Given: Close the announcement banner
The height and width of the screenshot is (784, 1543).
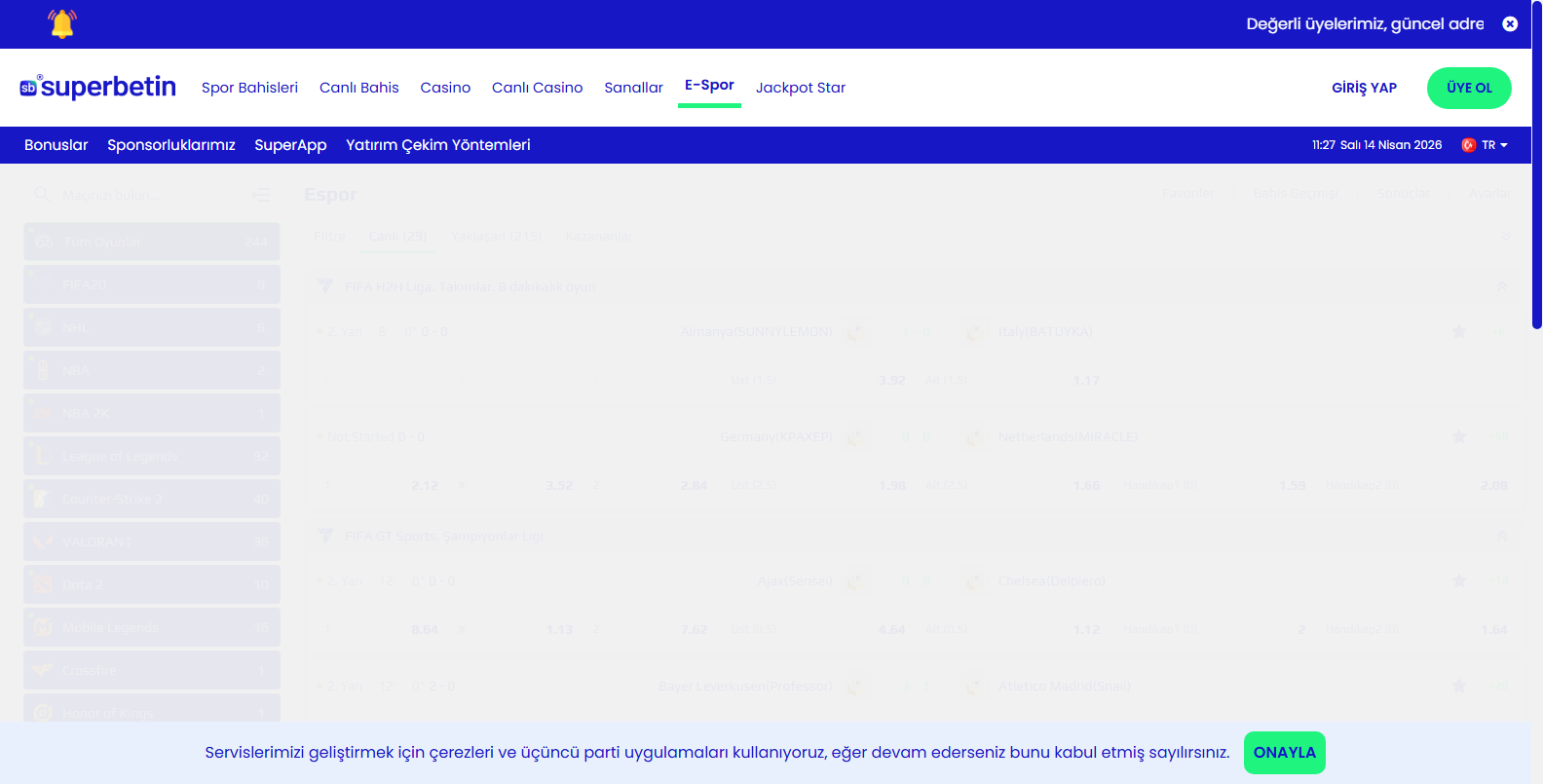Looking at the screenshot, I should (1510, 23).
